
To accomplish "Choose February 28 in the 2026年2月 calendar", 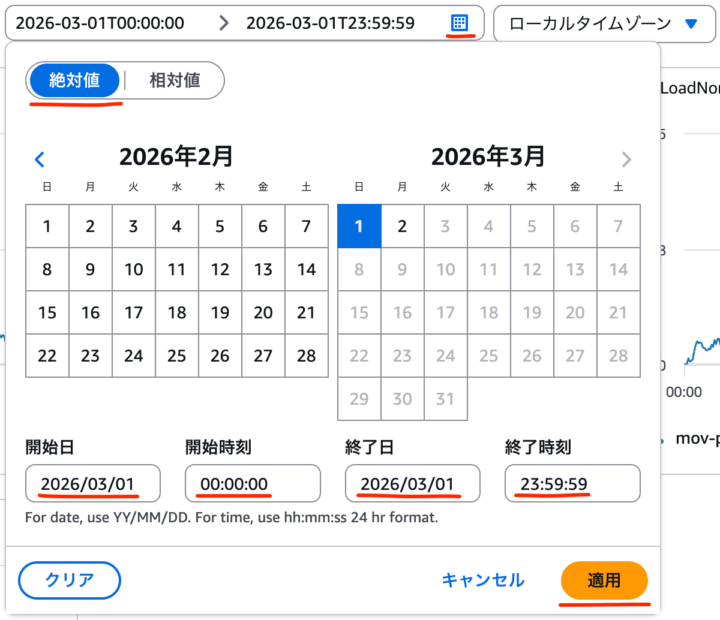I will point(306,356).
